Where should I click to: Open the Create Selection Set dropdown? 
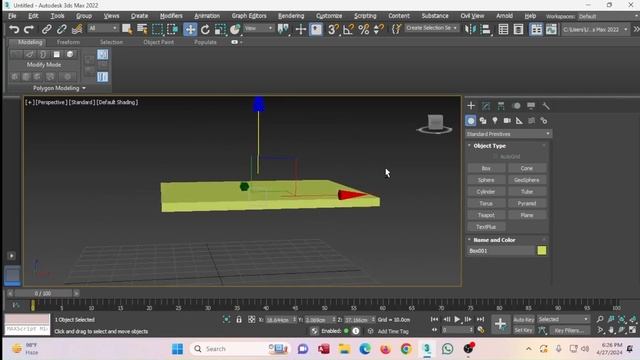pyautogui.click(x=431, y=28)
